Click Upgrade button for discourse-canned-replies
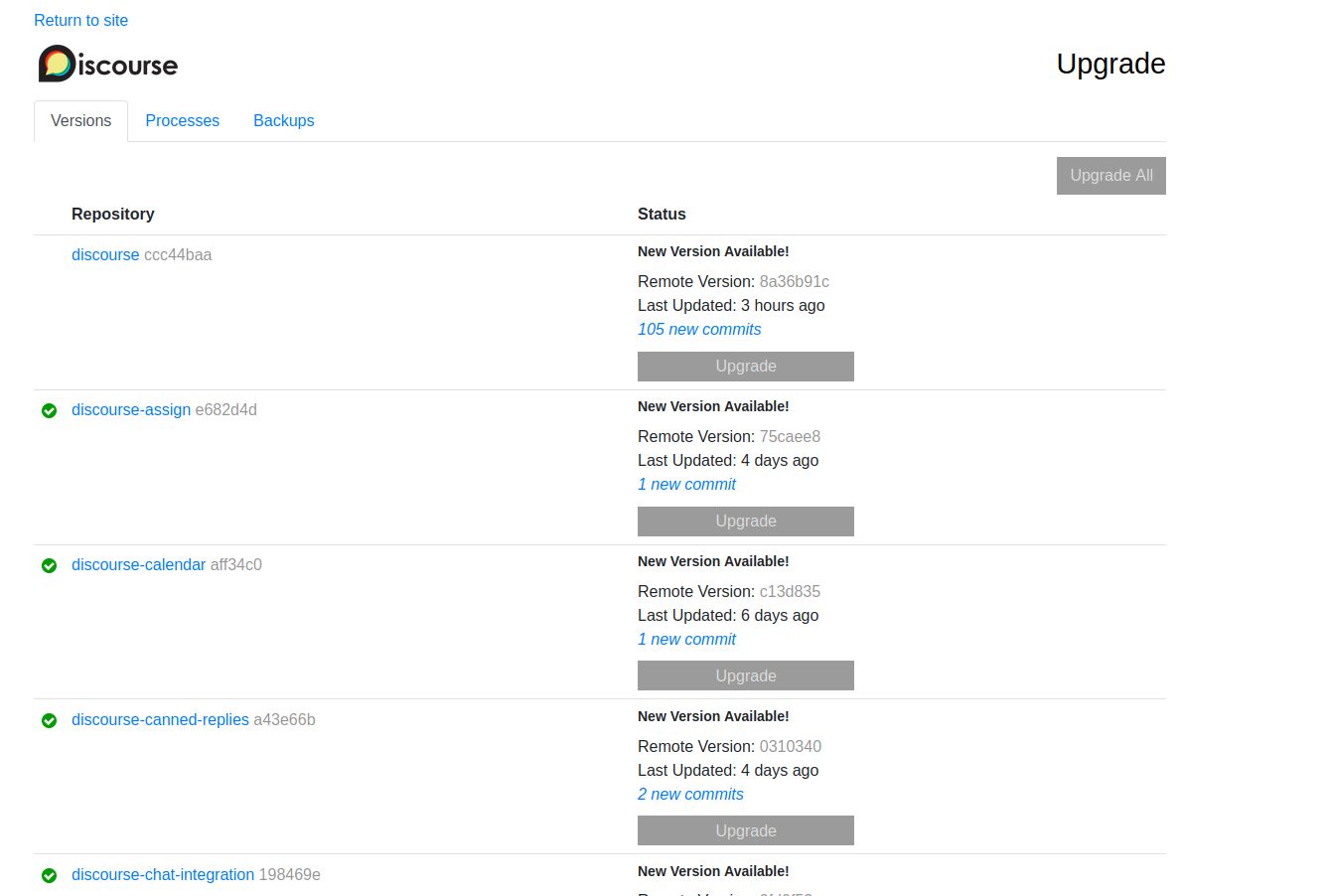 pos(745,830)
